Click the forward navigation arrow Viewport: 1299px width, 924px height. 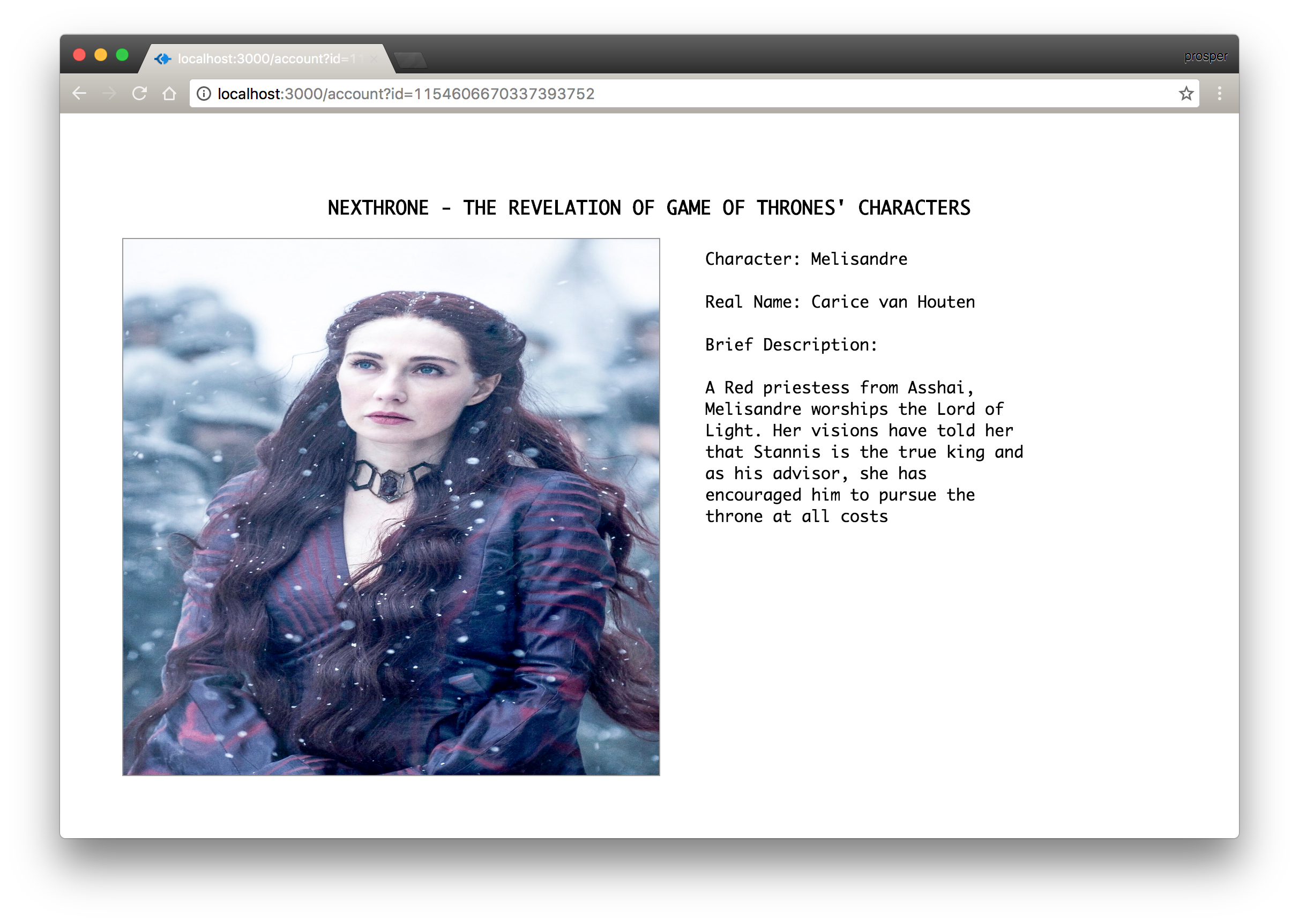point(110,93)
